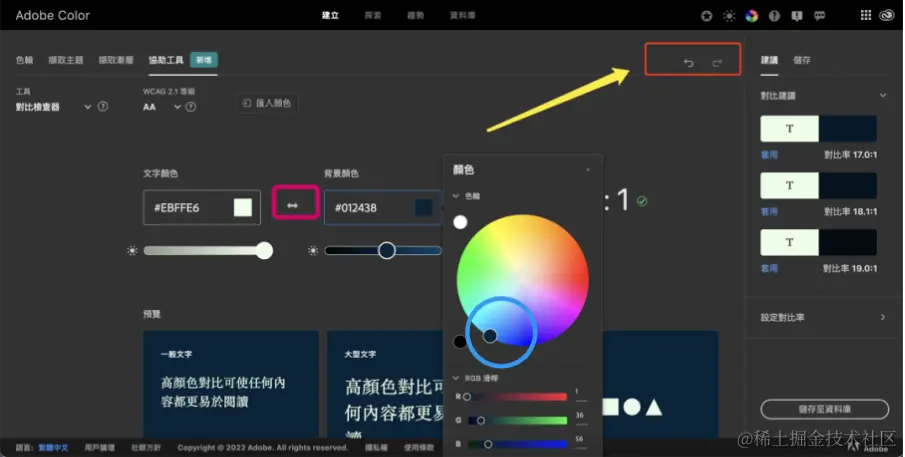Apply suggestion with ratio 17.0:1
Screen dimensions: 905x457
pos(769,155)
